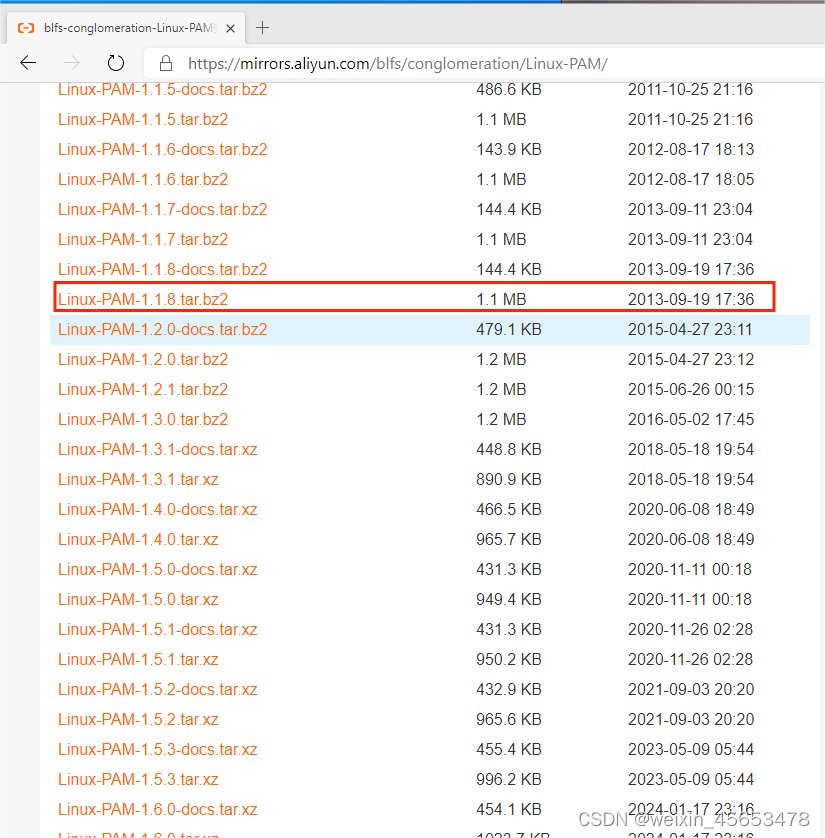Open Linux-PAM-1.5.0-docs.tar.xz link

pyautogui.click(x=158, y=569)
